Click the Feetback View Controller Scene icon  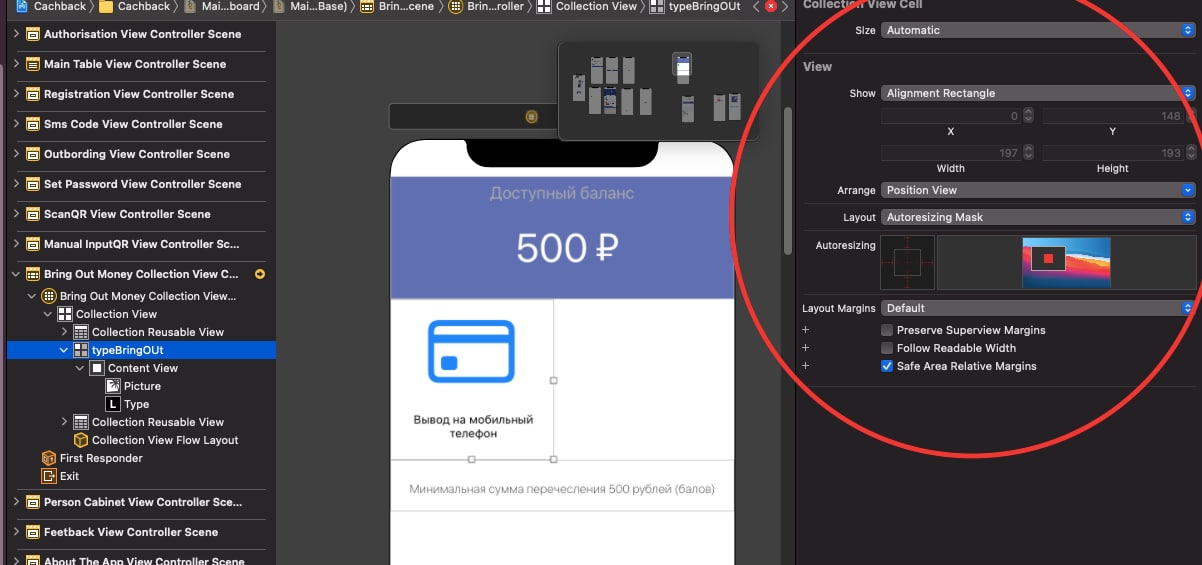point(33,532)
